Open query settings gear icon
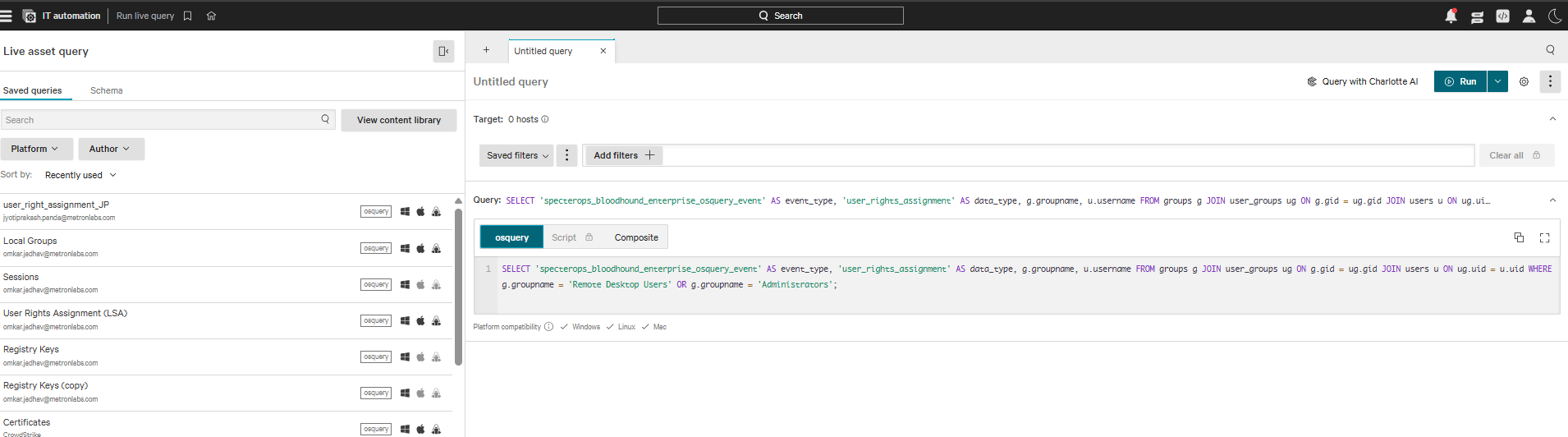The image size is (1568, 437). [x=1524, y=81]
